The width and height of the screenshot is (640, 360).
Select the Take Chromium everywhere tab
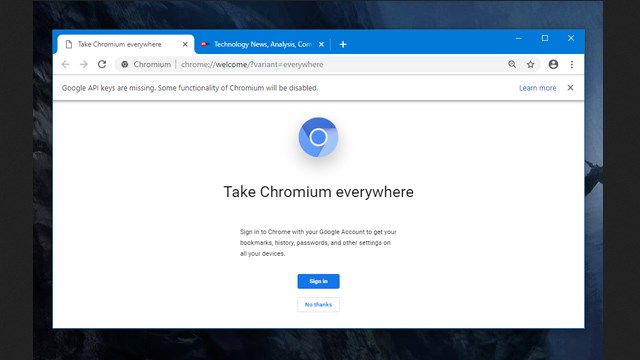click(126, 44)
